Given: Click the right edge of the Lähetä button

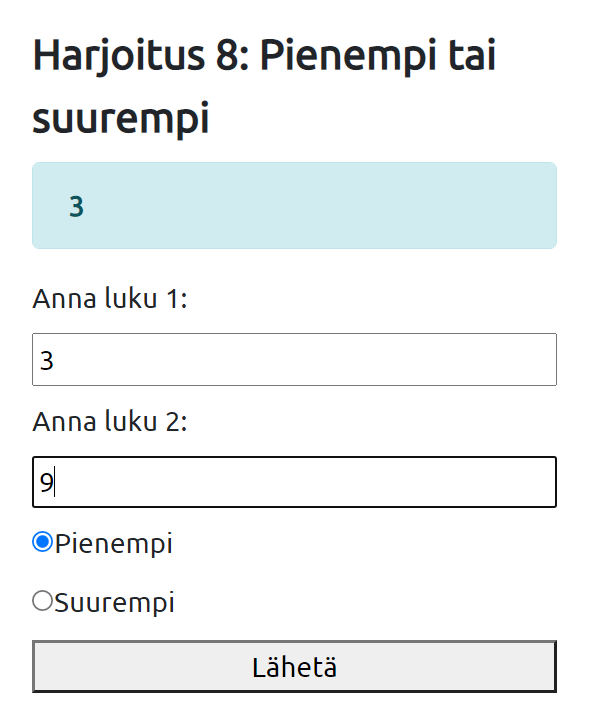Looking at the screenshot, I should [547, 666].
